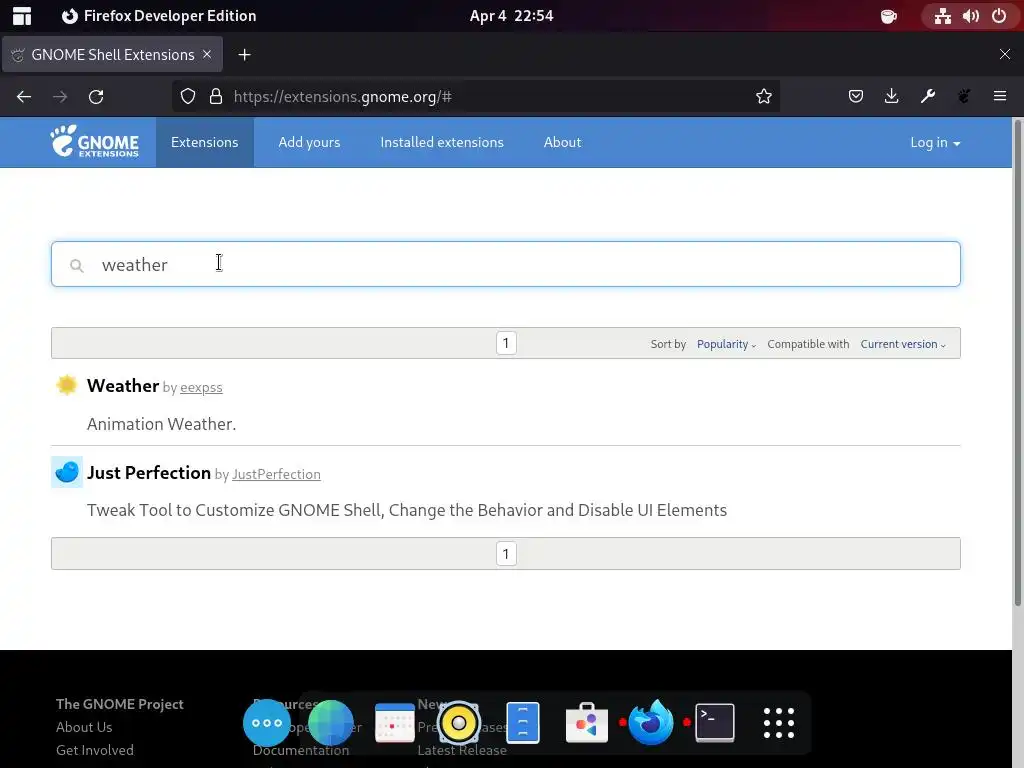Click the search magnifier icon
The width and height of the screenshot is (1024, 768).
tap(77, 266)
